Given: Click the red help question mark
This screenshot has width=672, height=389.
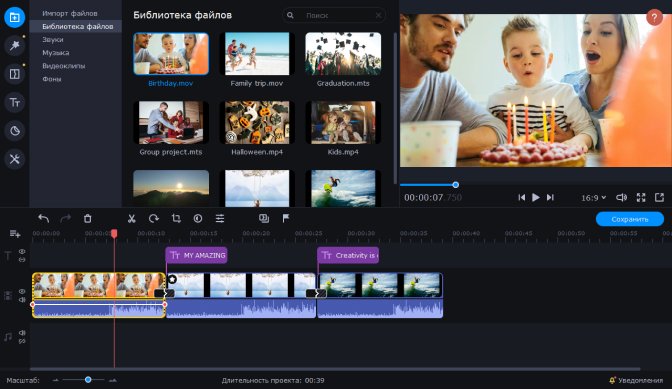Looking at the screenshot, I should [x=654, y=18].
